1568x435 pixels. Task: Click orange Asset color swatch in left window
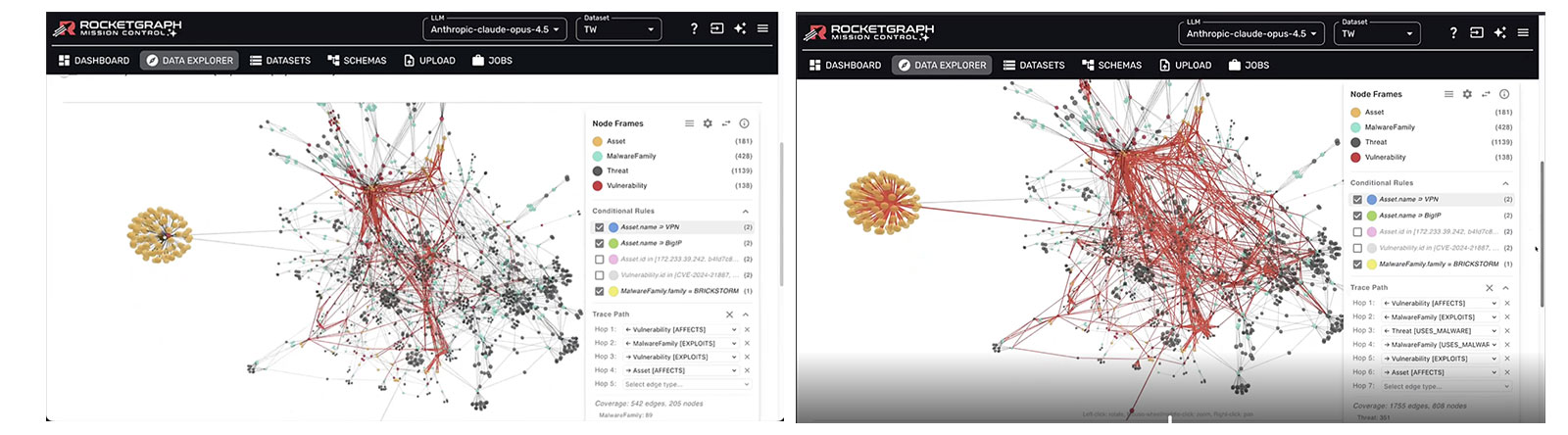pos(598,141)
